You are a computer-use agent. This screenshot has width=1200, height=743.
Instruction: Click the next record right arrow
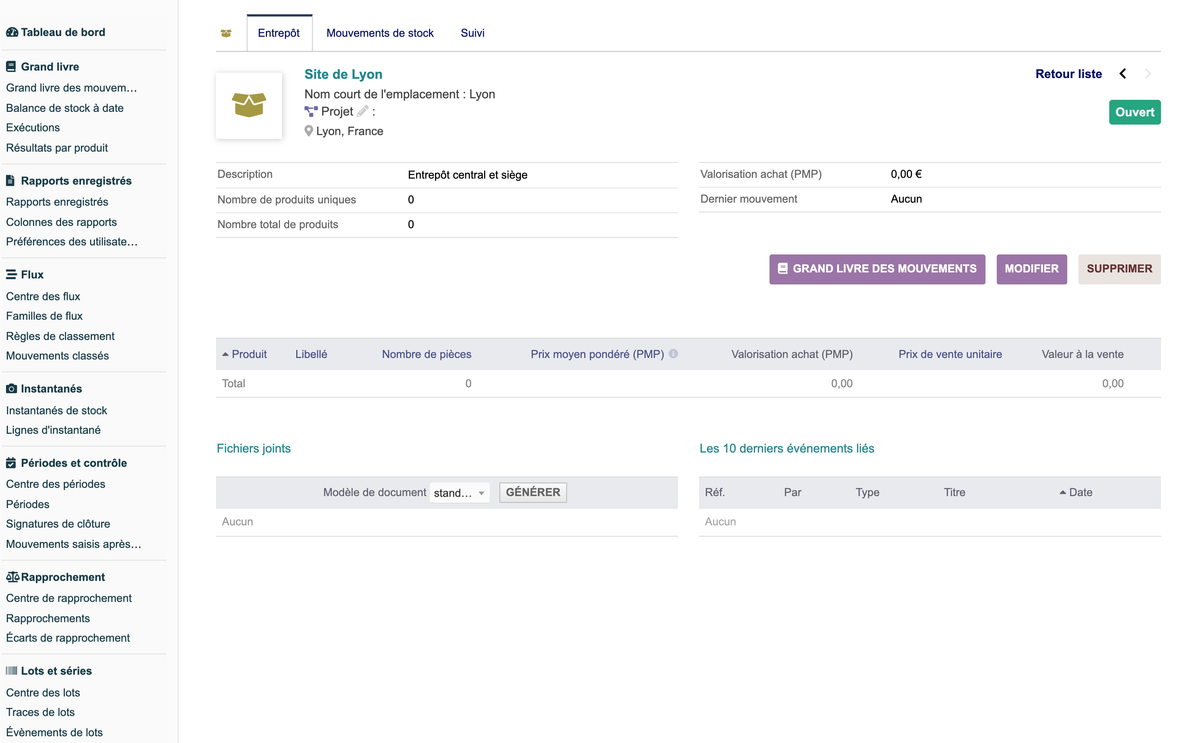point(1148,74)
